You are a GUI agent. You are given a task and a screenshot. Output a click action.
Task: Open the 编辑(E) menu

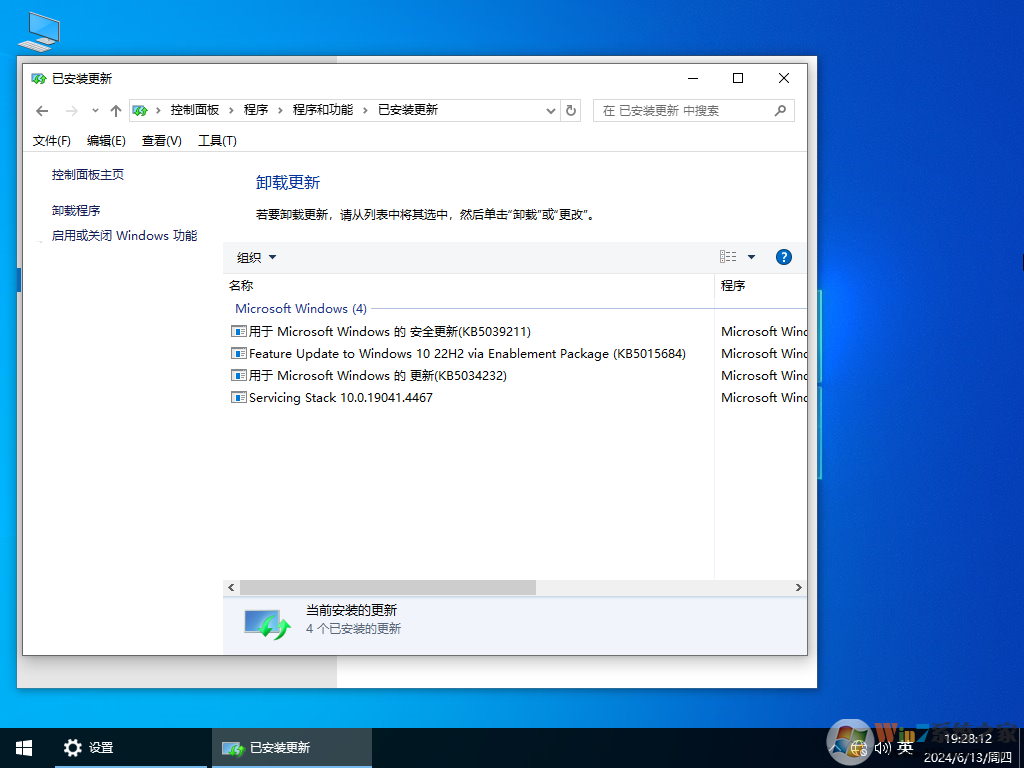point(106,140)
